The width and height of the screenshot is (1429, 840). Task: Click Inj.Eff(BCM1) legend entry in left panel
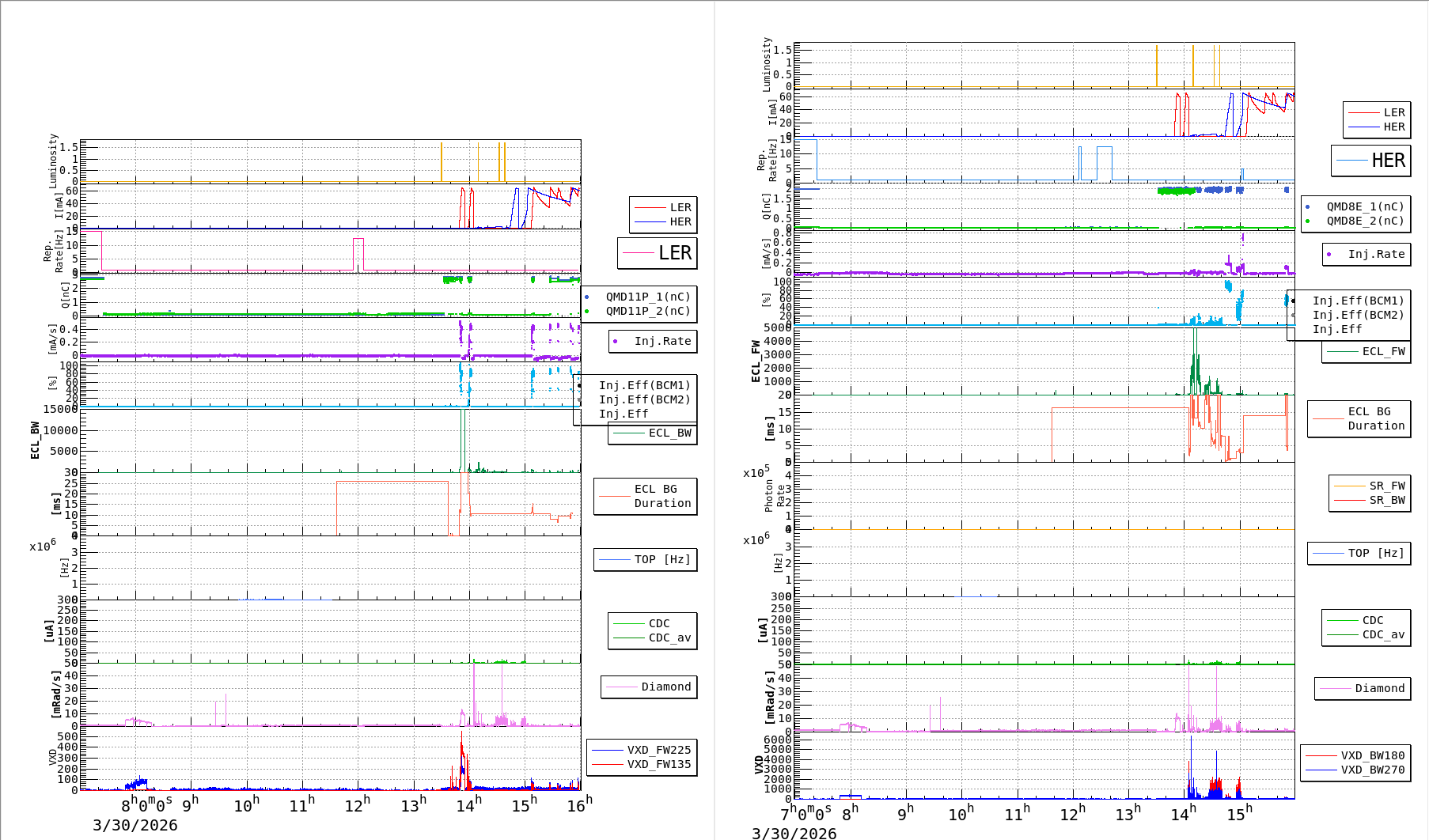(x=644, y=385)
